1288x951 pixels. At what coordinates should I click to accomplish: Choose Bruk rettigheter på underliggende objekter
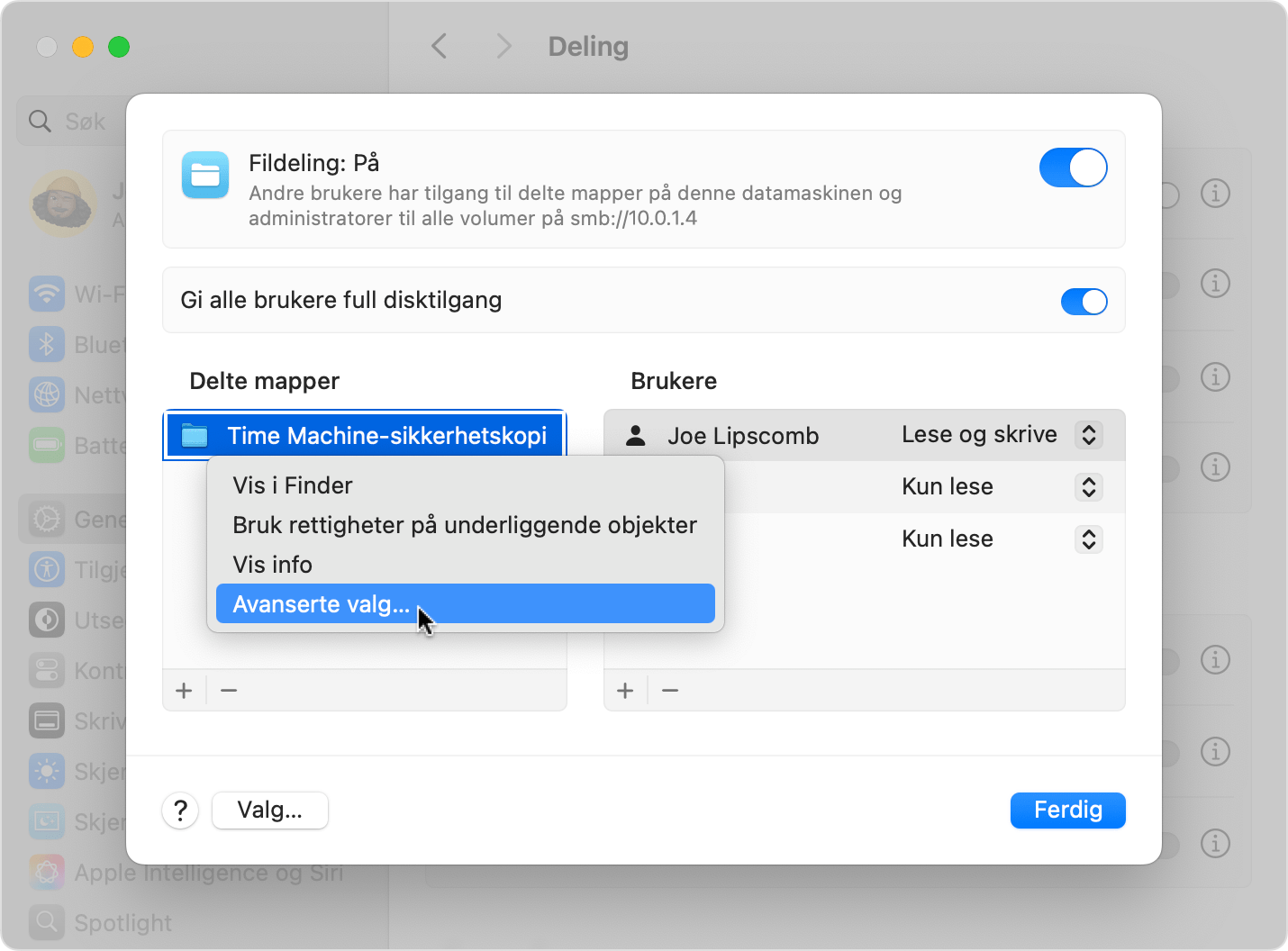tap(465, 525)
